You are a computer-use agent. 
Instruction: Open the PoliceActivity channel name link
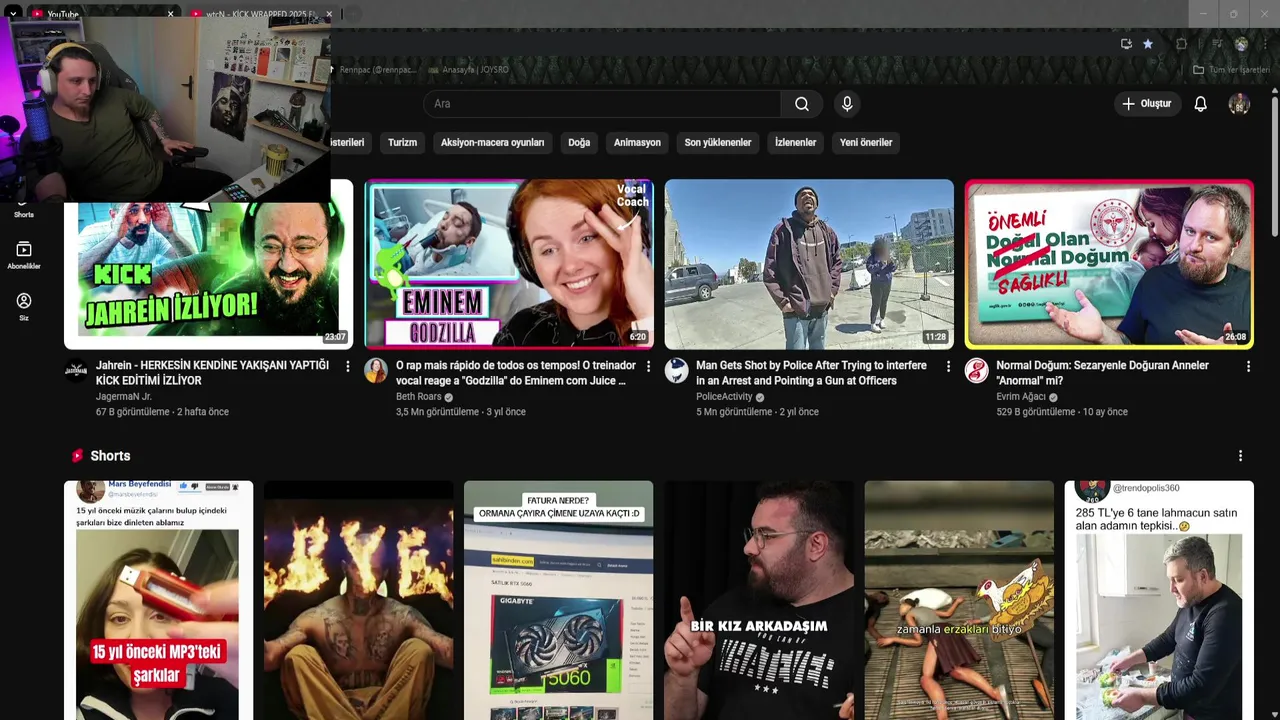[x=724, y=397]
